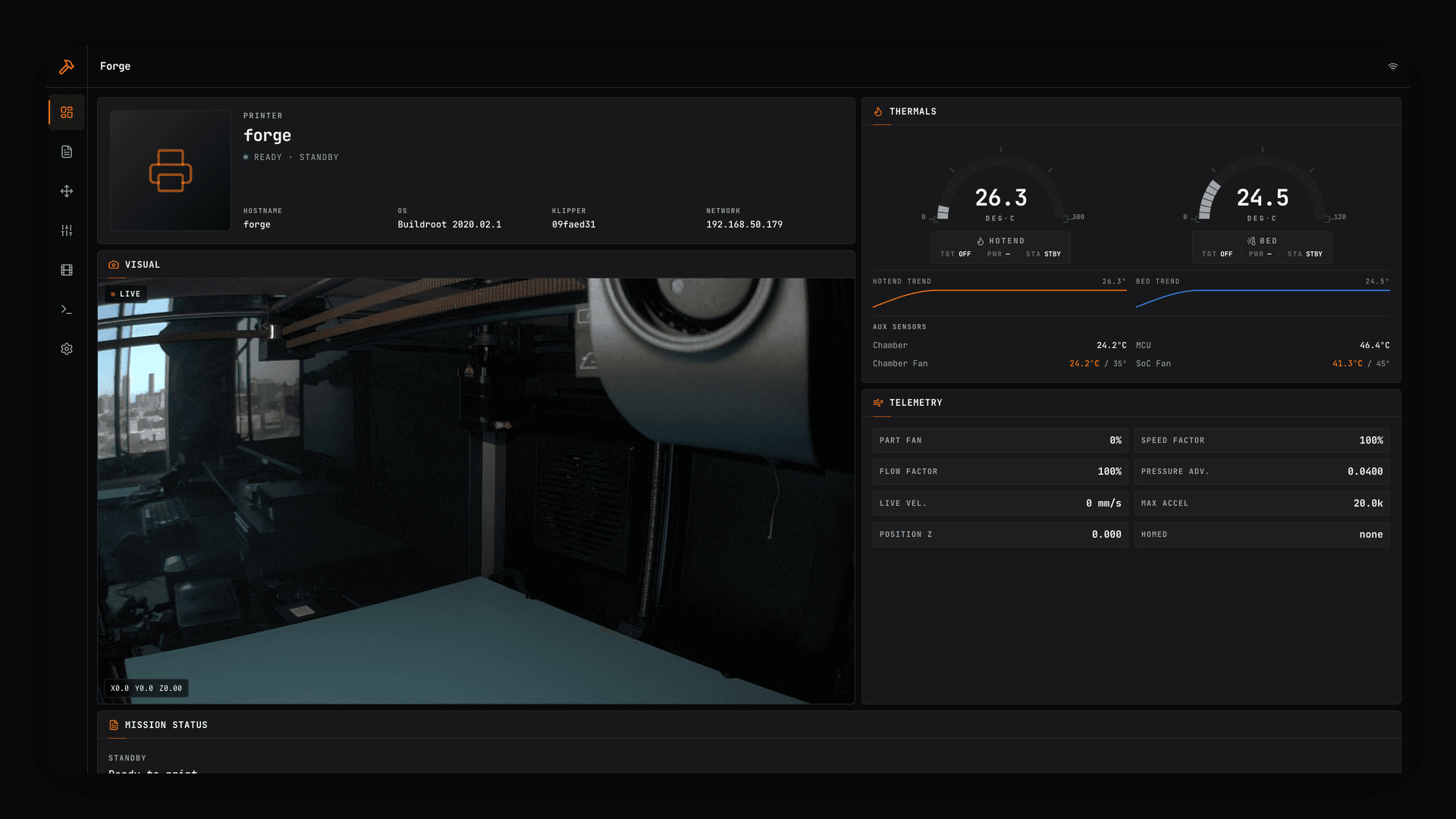Click the Visual camera icon

114,265
